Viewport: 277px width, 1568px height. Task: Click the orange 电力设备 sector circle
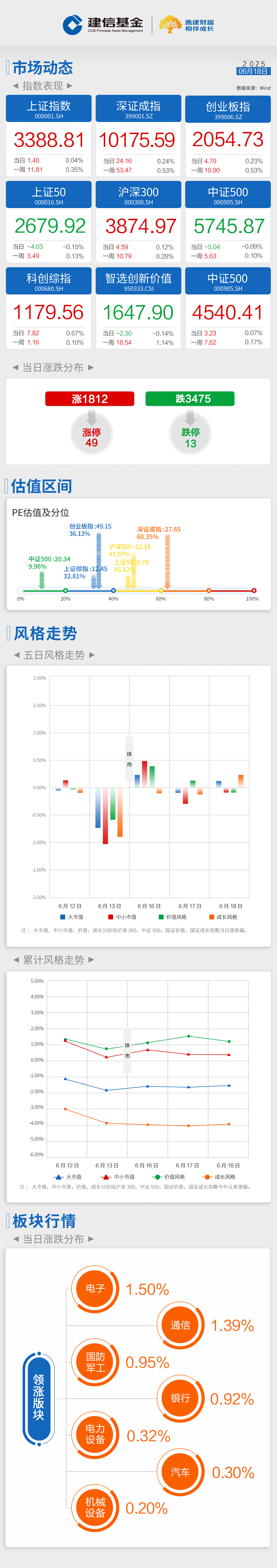point(95,1435)
